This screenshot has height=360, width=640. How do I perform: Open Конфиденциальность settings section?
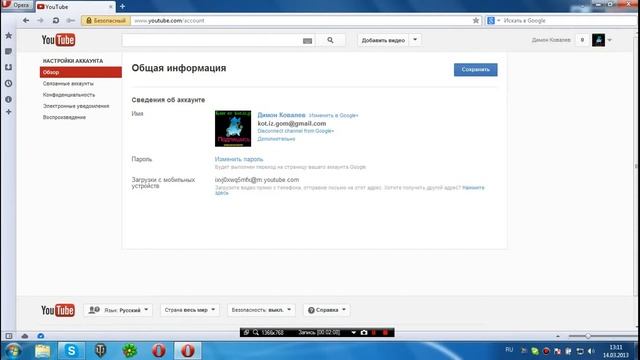(x=69, y=95)
